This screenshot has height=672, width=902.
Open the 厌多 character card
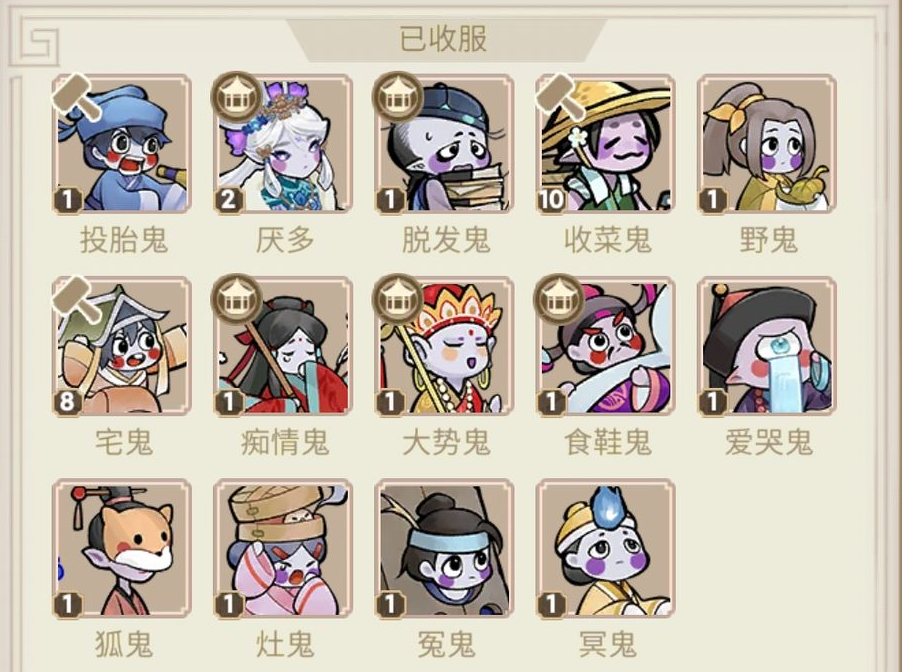[x=283, y=144]
